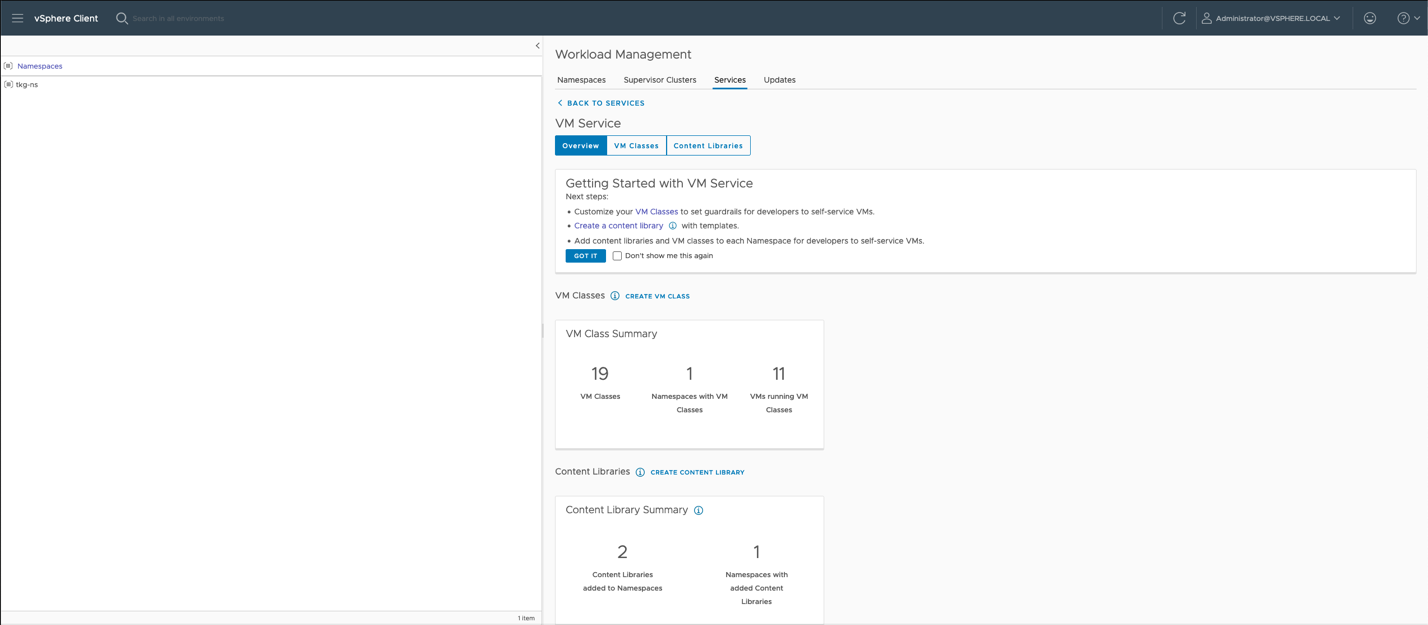Click info icon next to VM Classes heading

tap(615, 296)
